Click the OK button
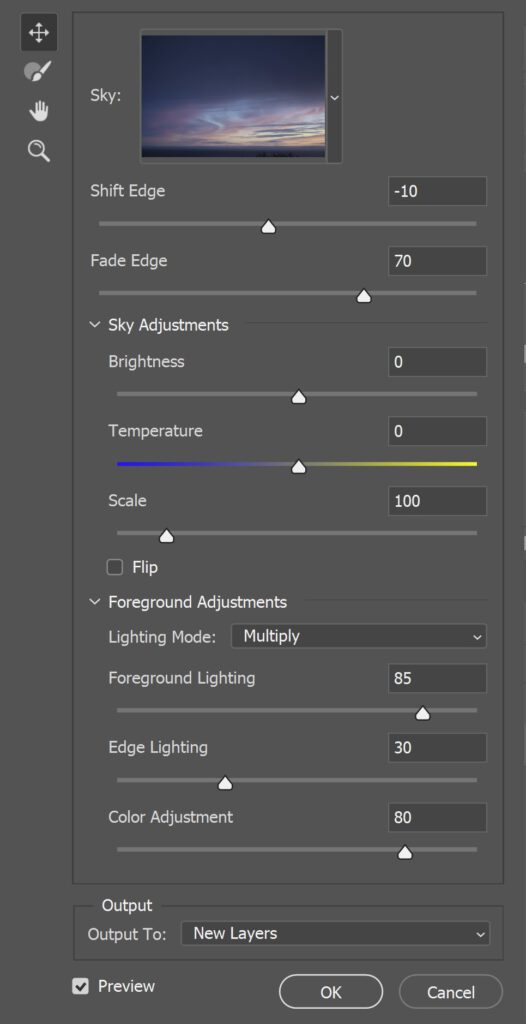The height and width of the screenshot is (1024, 526). coord(331,992)
